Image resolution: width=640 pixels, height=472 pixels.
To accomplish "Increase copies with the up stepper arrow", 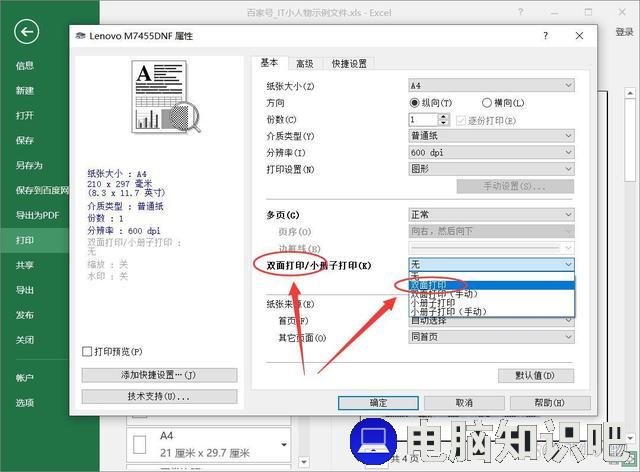I will tap(444, 116).
